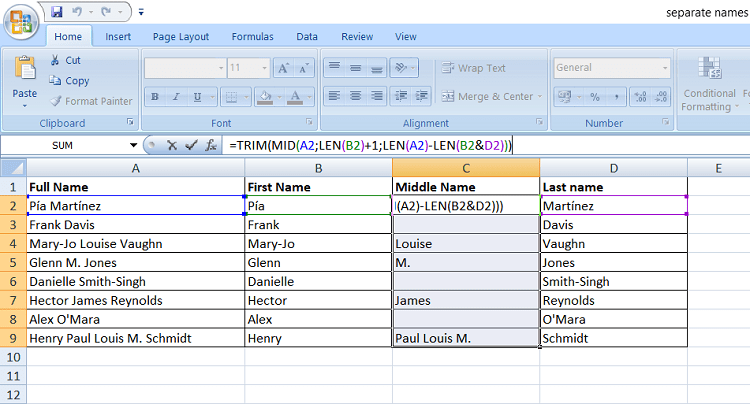Click the Center text alignment icon

point(355,96)
